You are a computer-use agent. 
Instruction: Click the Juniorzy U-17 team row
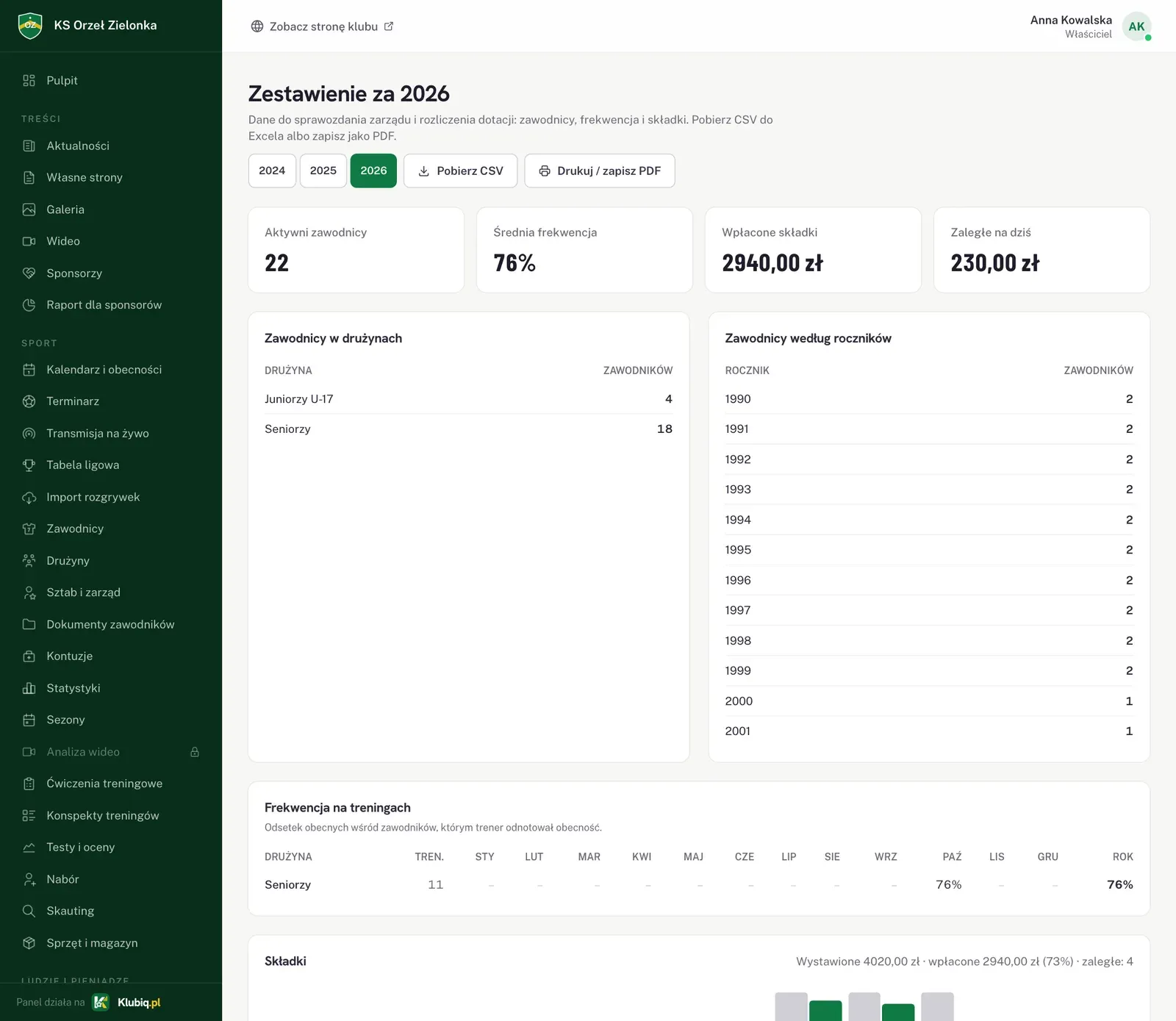click(x=468, y=399)
